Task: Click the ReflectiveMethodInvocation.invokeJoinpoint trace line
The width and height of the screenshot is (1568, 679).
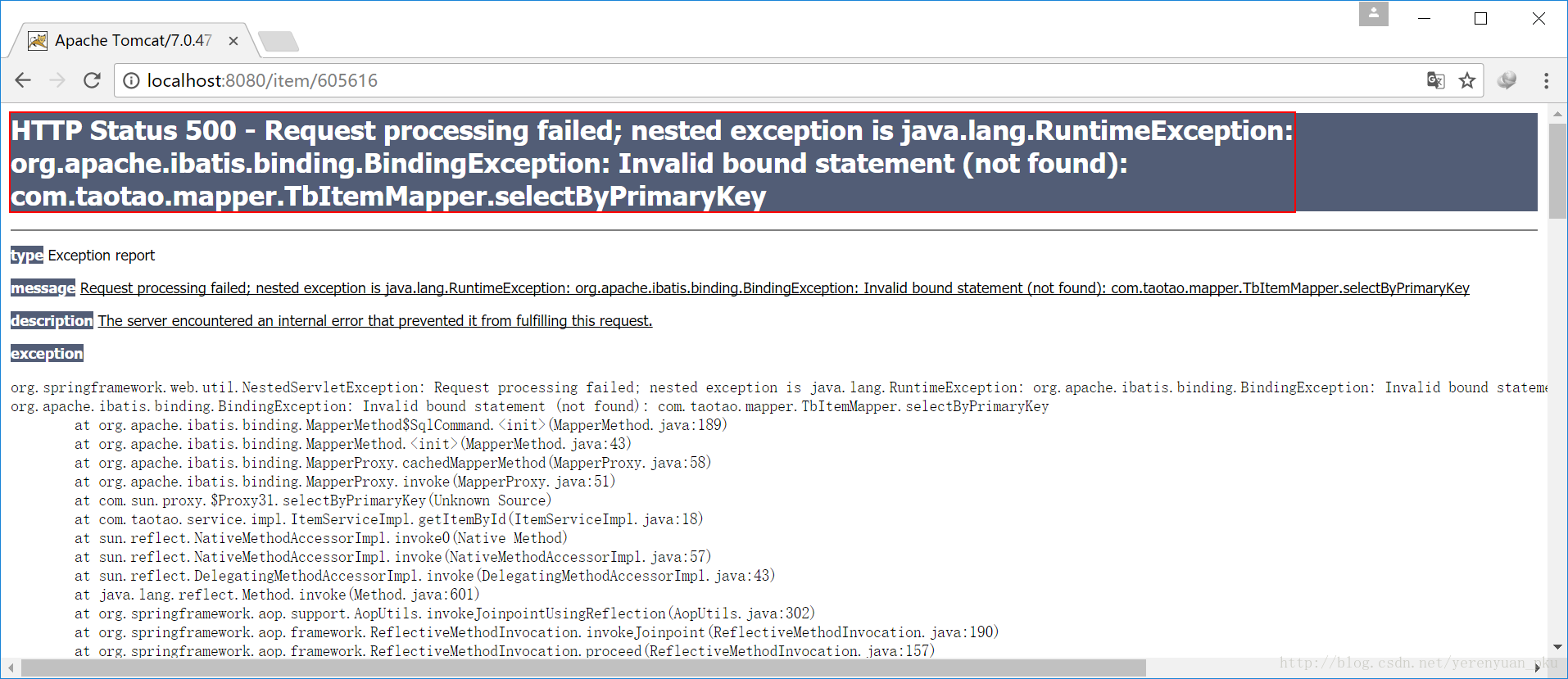Action: click(x=537, y=632)
